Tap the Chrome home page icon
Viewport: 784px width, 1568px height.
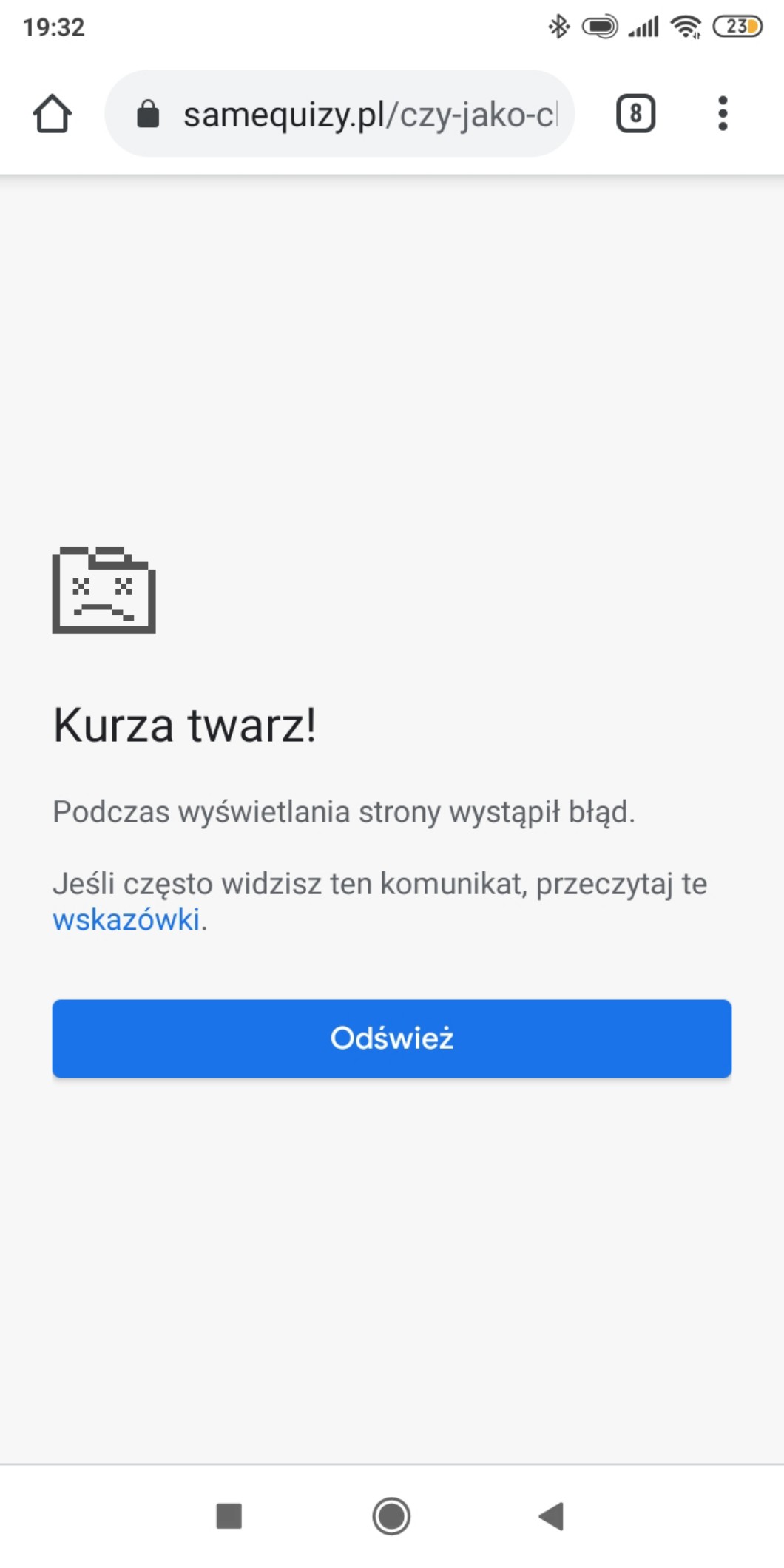[x=53, y=113]
